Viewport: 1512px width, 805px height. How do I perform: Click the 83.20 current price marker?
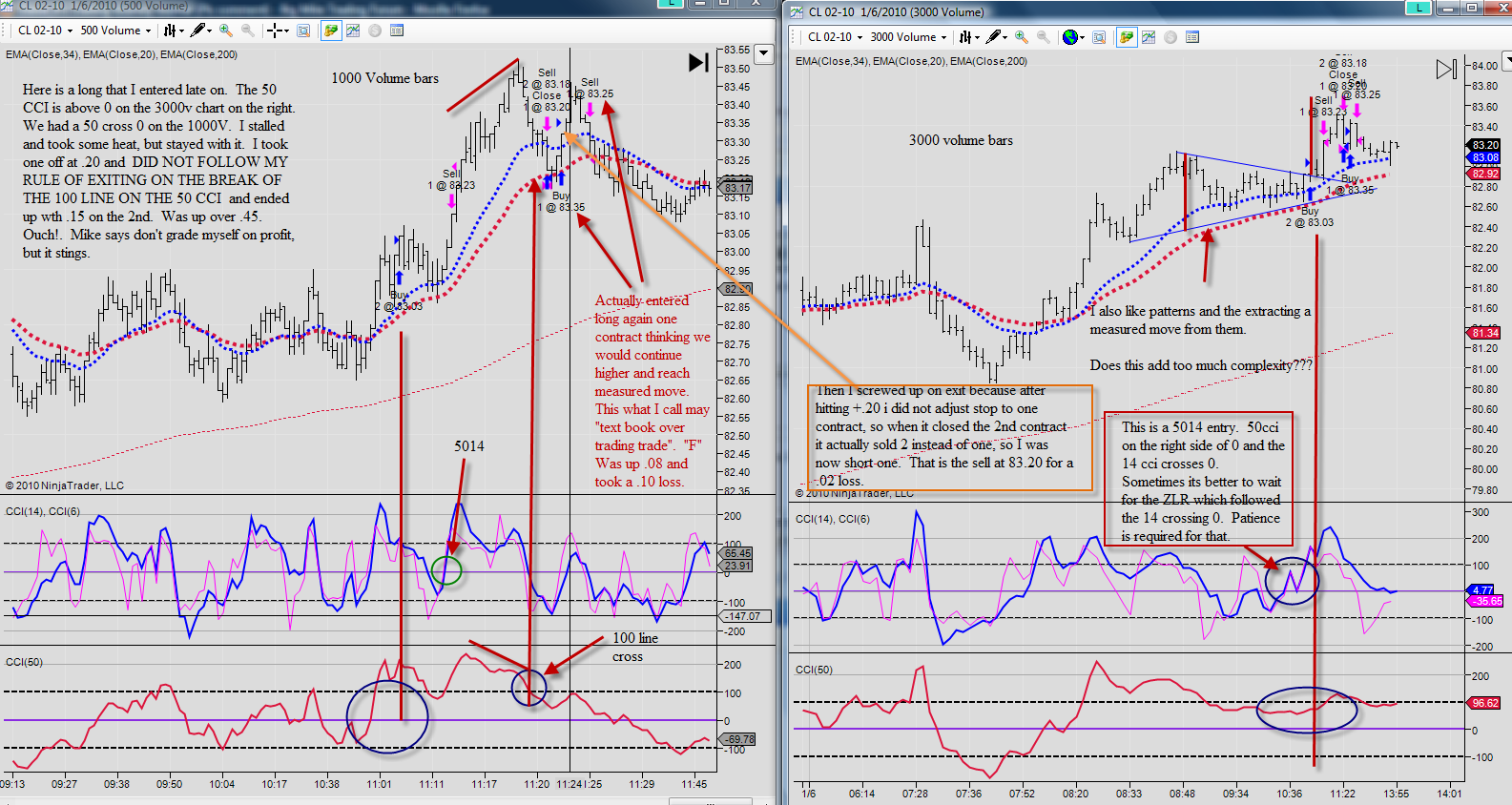1483,145
